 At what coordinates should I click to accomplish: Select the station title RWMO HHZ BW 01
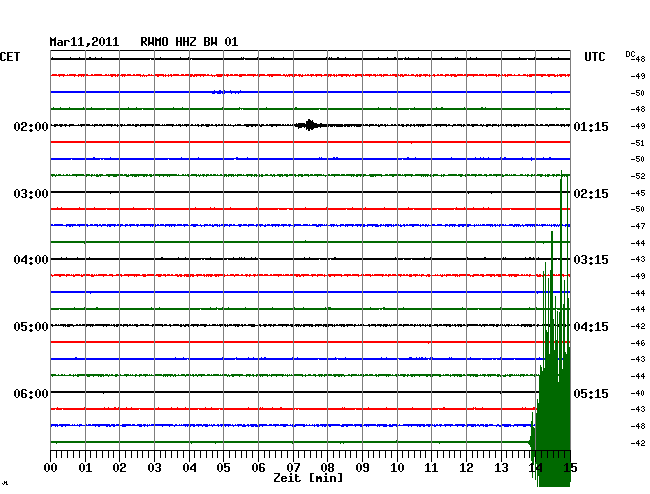189,42
